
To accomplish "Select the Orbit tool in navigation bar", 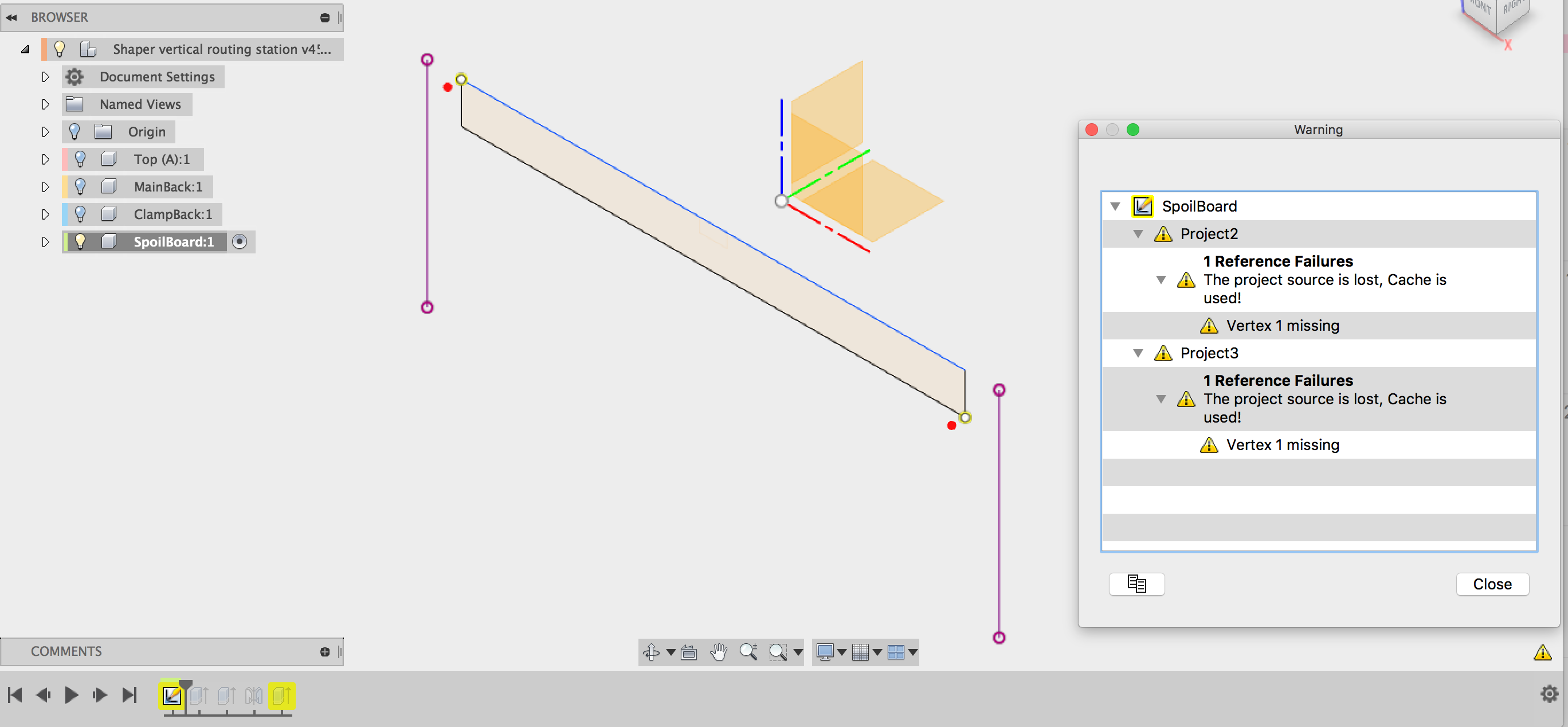I will coord(650,652).
